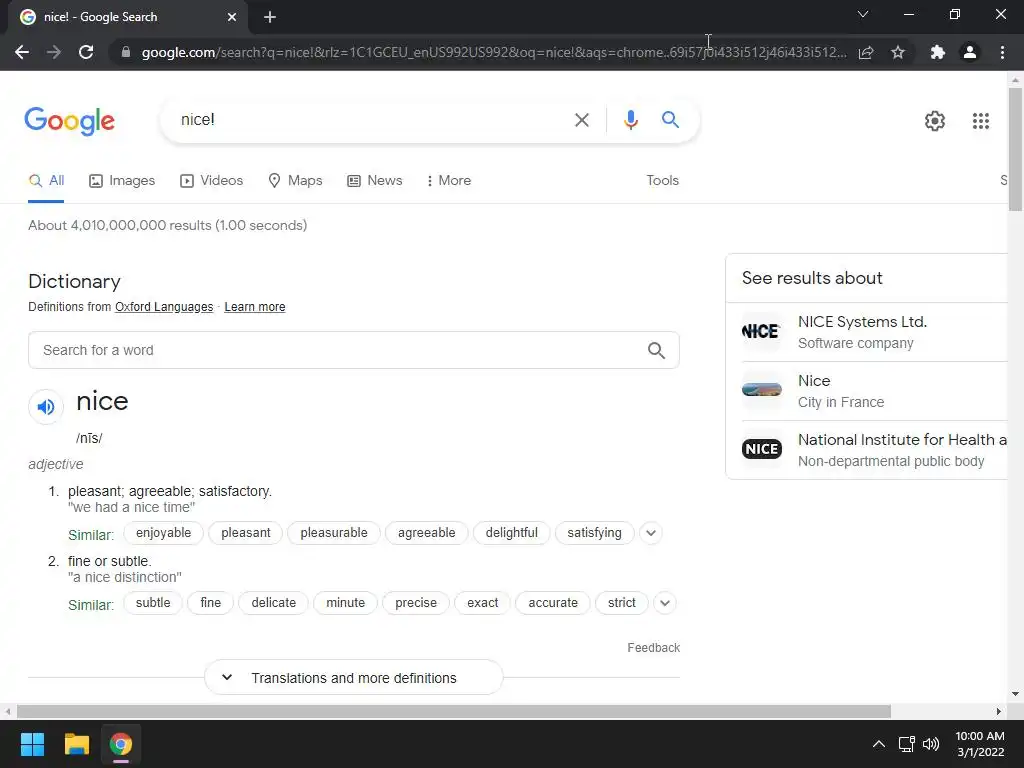Select synonym subtle
This screenshot has width=1024, height=768.
pyautogui.click(x=153, y=603)
